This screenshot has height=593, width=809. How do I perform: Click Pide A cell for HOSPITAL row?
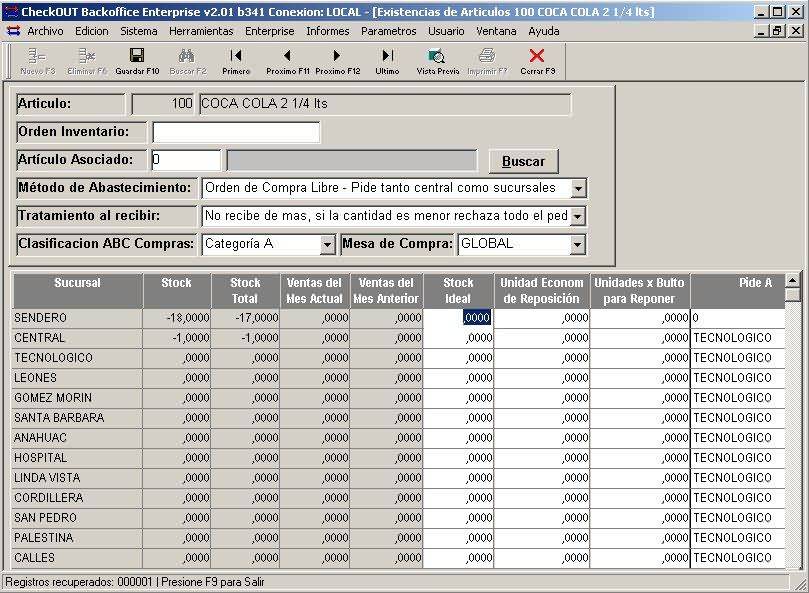click(737, 458)
